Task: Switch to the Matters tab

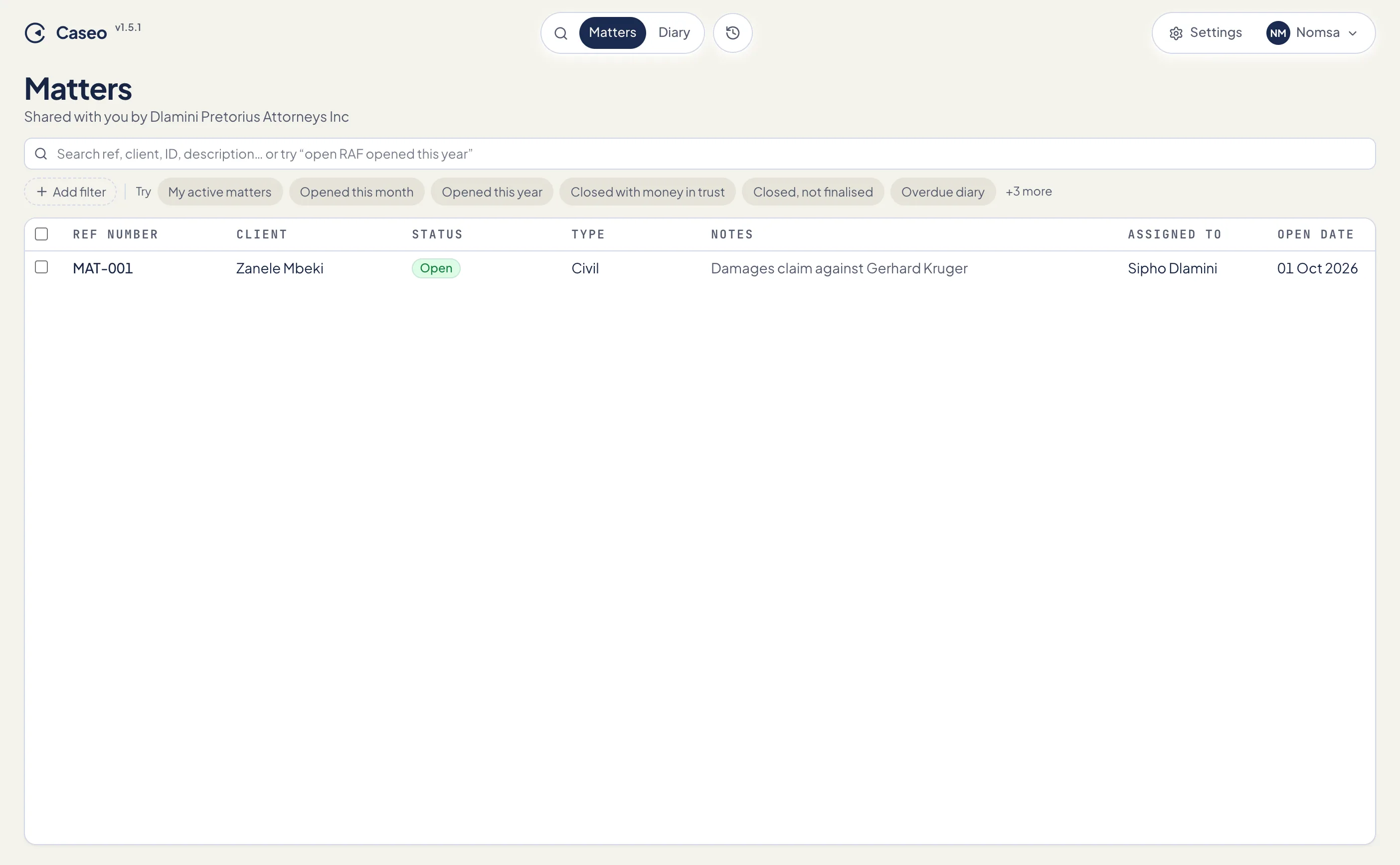Action: point(612,32)
